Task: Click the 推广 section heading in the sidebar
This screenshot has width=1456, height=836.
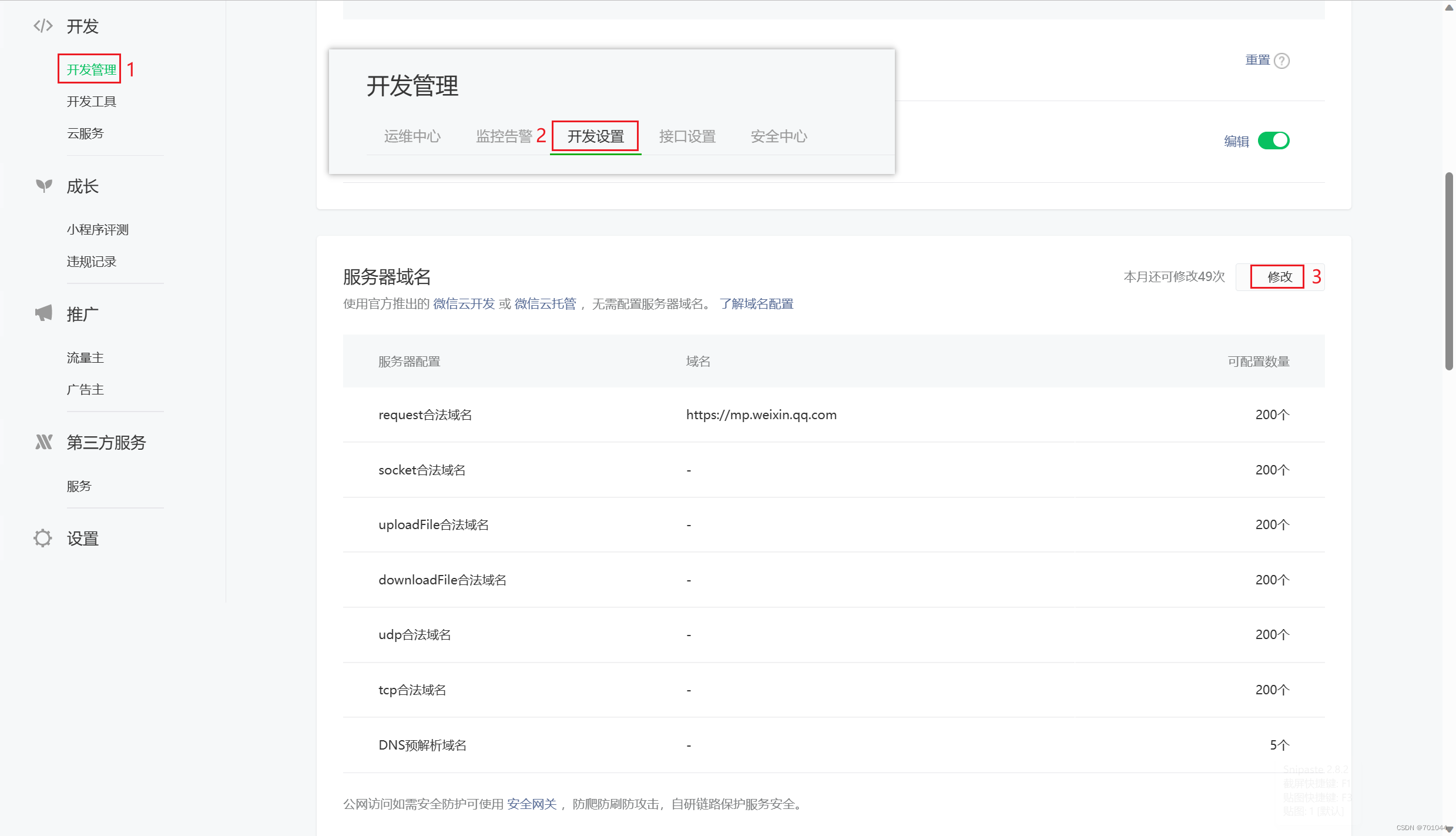Action: click(x=82, y=315)
